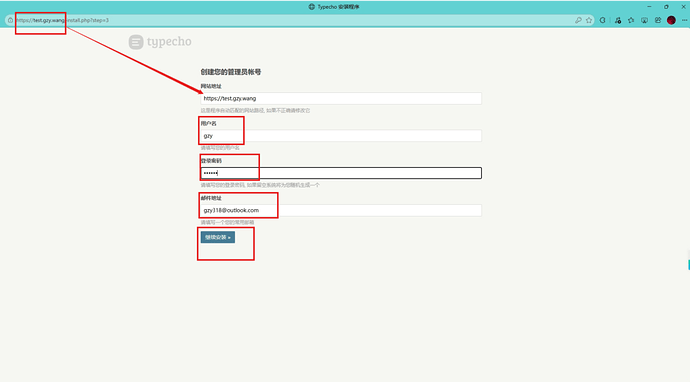Open the browser profile avatar
690x382 pixels.
click(671, 20)
